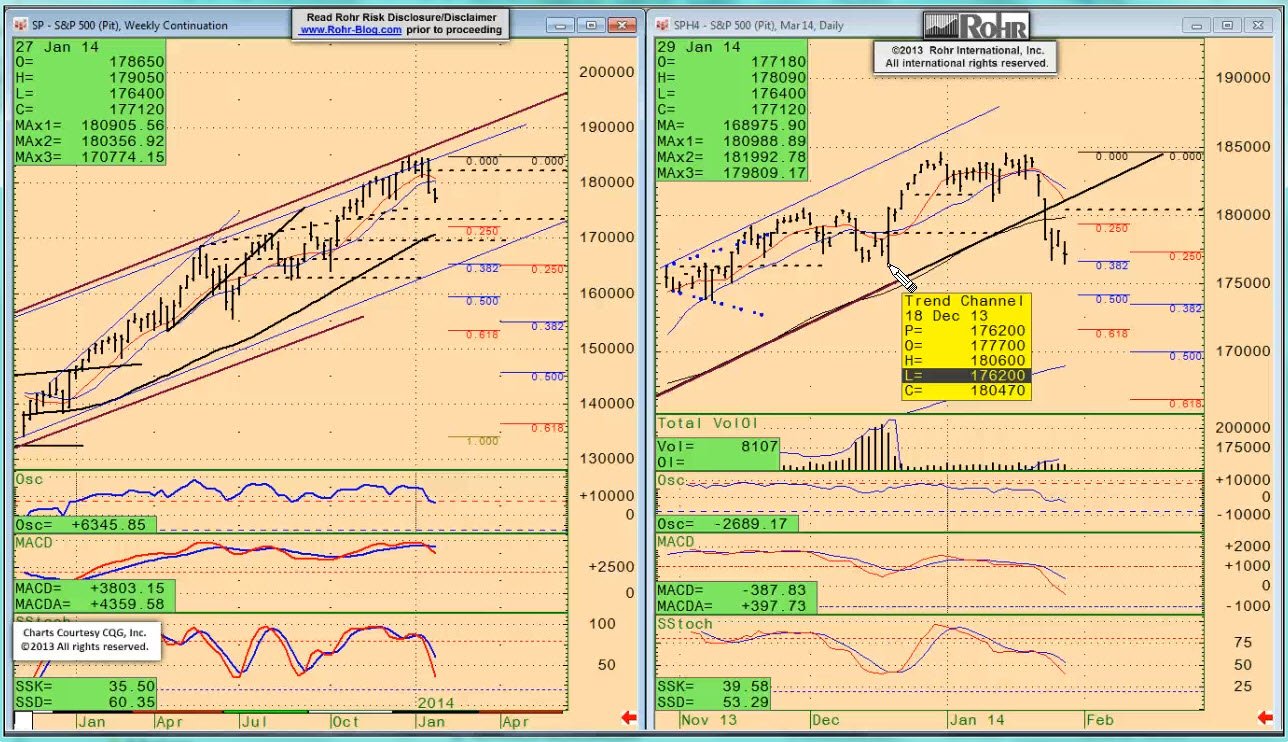Click the weekly OHLC data box for 27 Jan 14
The image size is (1288, 742).
[x=89, y=102]
